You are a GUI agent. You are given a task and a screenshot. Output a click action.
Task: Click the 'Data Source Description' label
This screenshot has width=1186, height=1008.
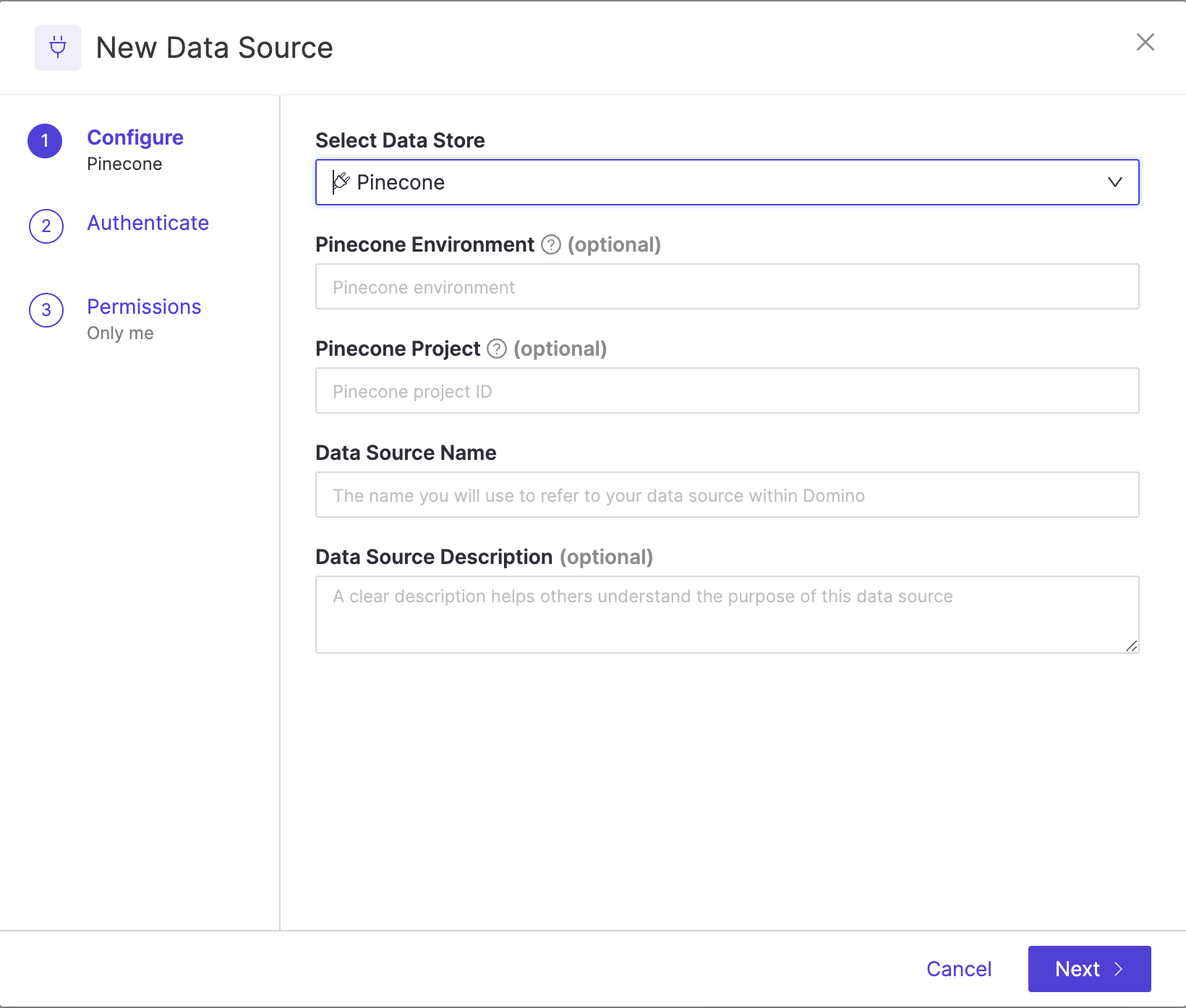434,557
